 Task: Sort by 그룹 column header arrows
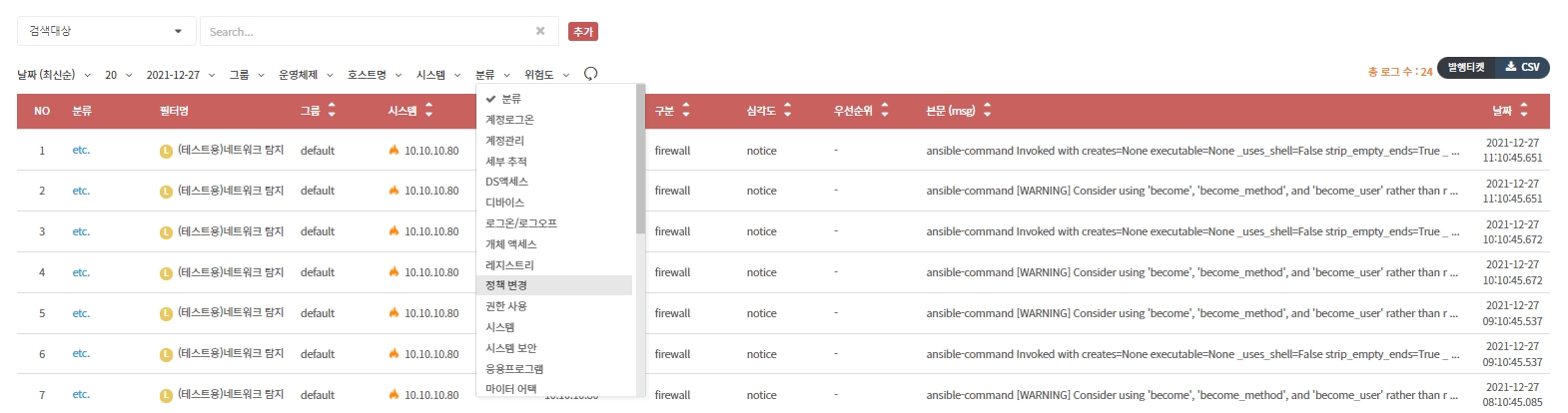332,111
